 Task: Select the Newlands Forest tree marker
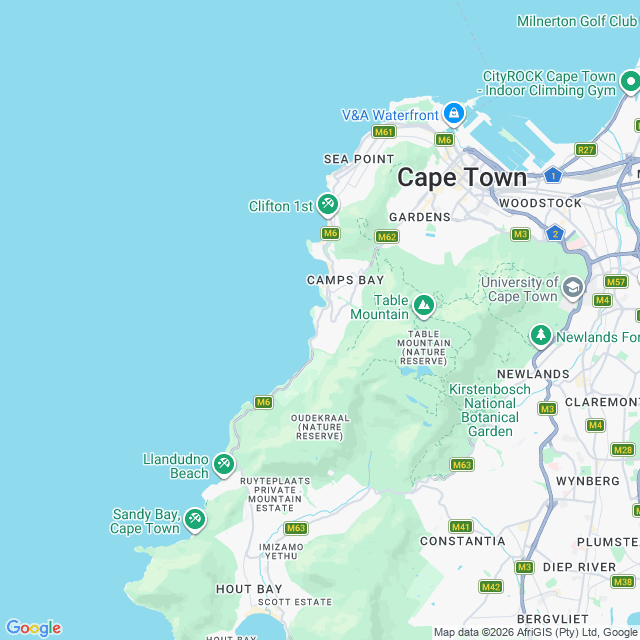click(541, 336)
